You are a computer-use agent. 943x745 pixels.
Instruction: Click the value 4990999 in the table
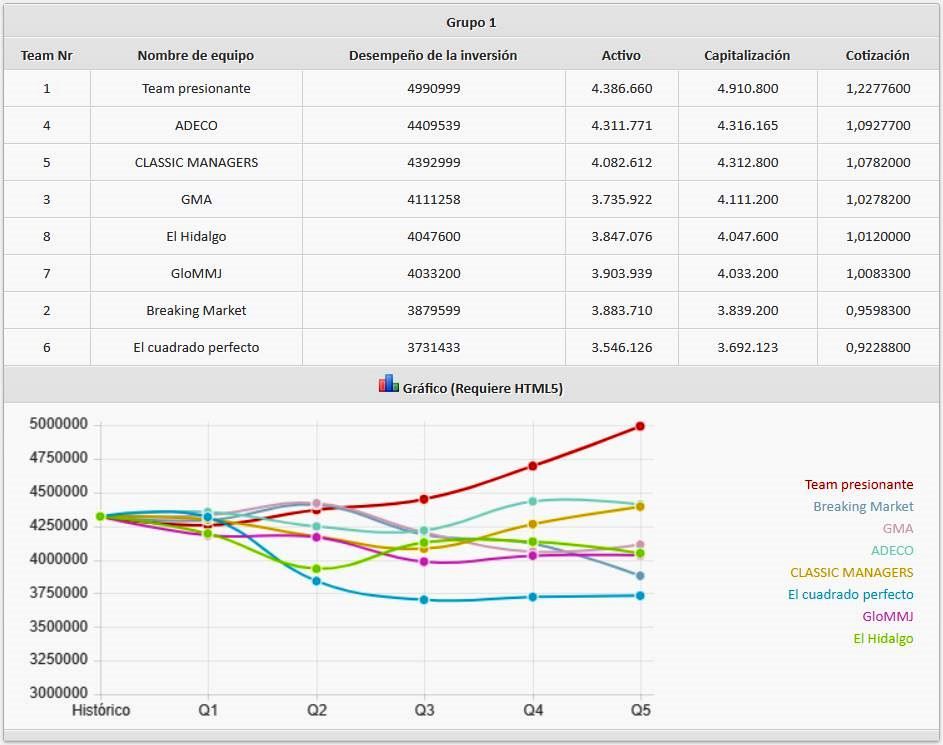[434, 88]
